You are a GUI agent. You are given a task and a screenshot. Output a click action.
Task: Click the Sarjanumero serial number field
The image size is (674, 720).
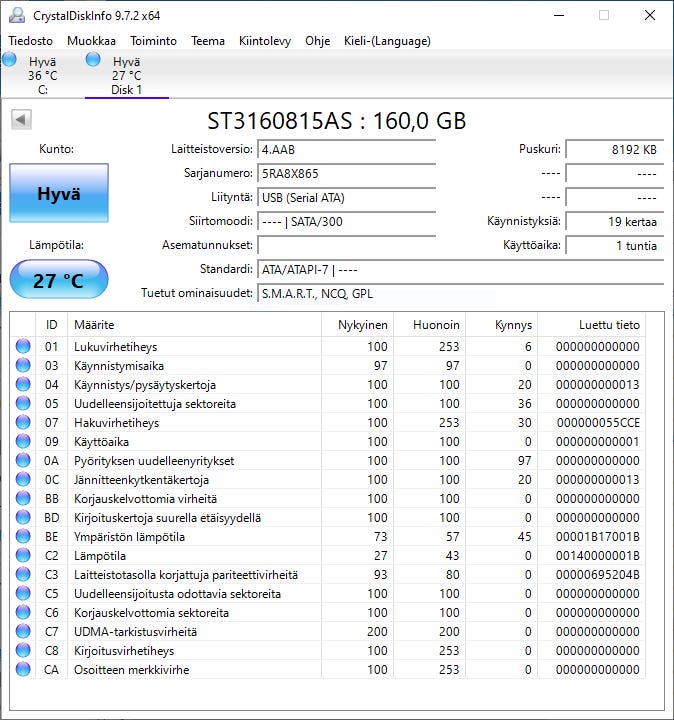click(346, 173)
